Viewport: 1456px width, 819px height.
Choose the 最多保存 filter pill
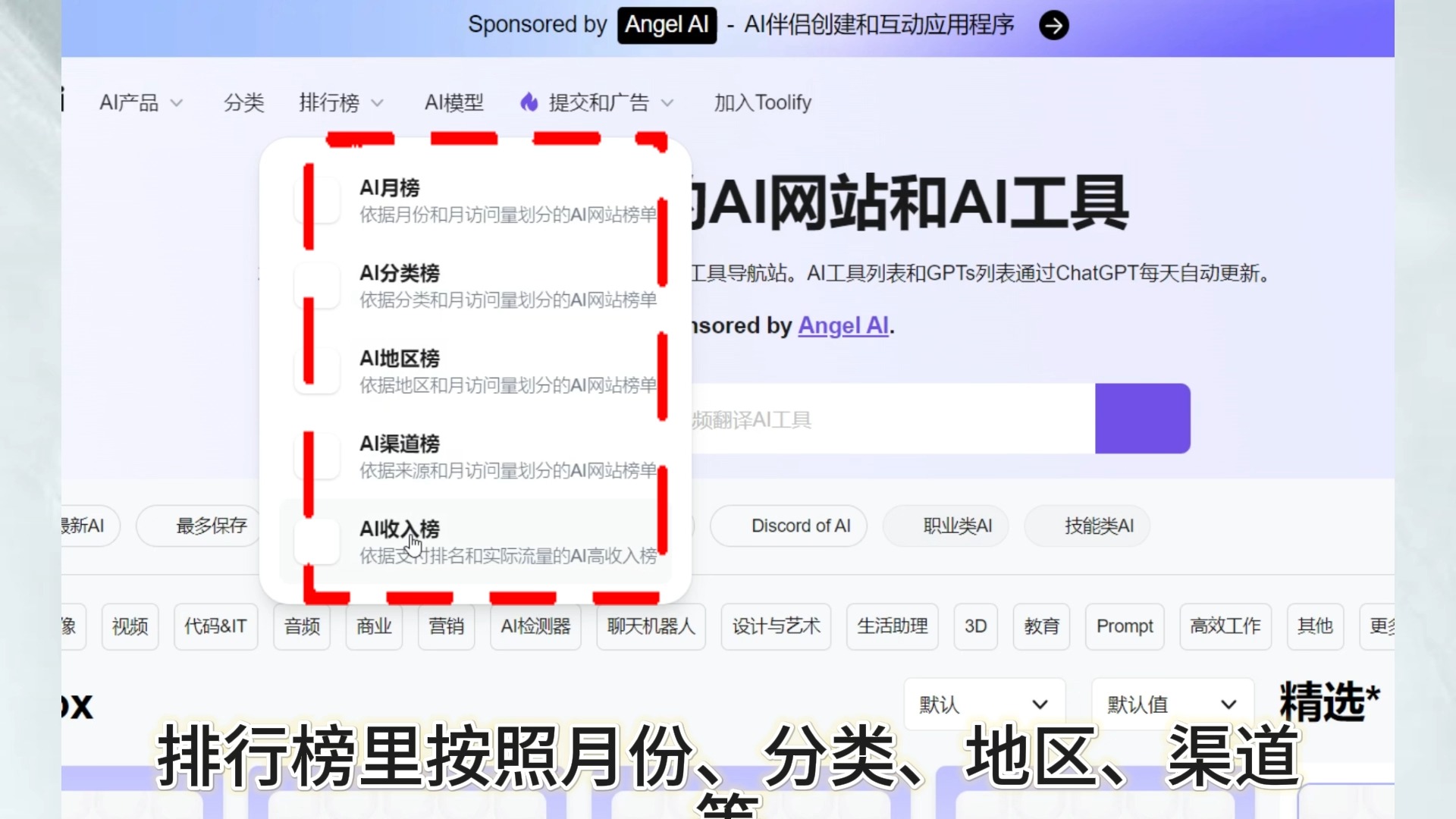click(x=201, y=526)
